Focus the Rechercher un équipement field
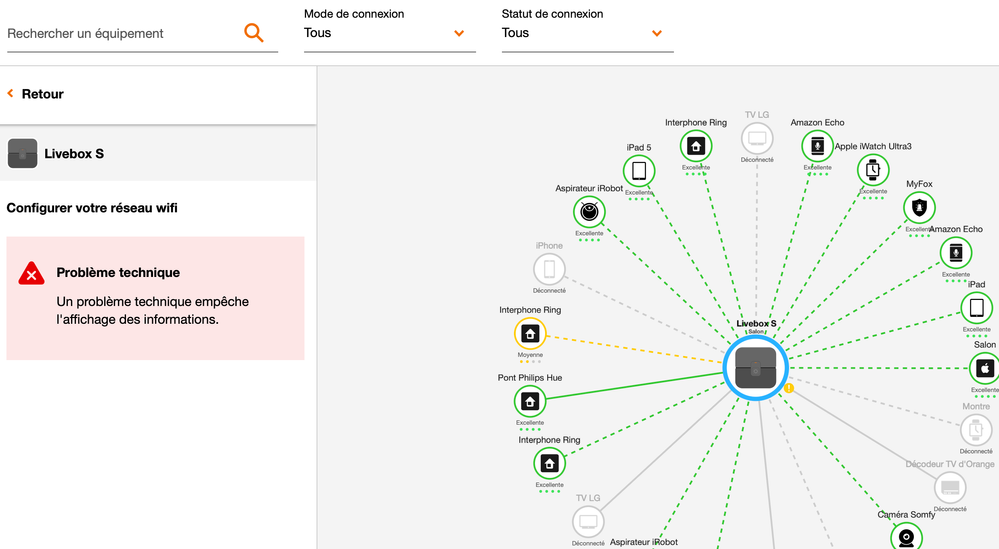Image resolution: width=999 pixels, height=549 pixels. [x=120, y=33]
